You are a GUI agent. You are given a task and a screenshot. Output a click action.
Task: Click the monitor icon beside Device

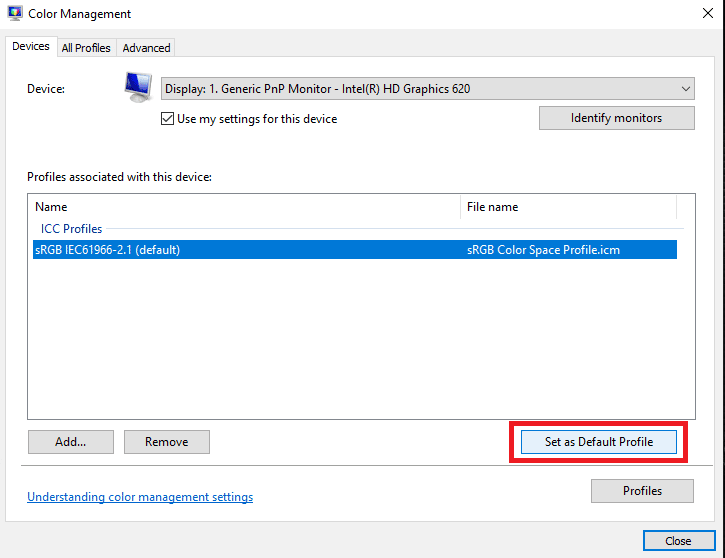(x=138, y=87)
